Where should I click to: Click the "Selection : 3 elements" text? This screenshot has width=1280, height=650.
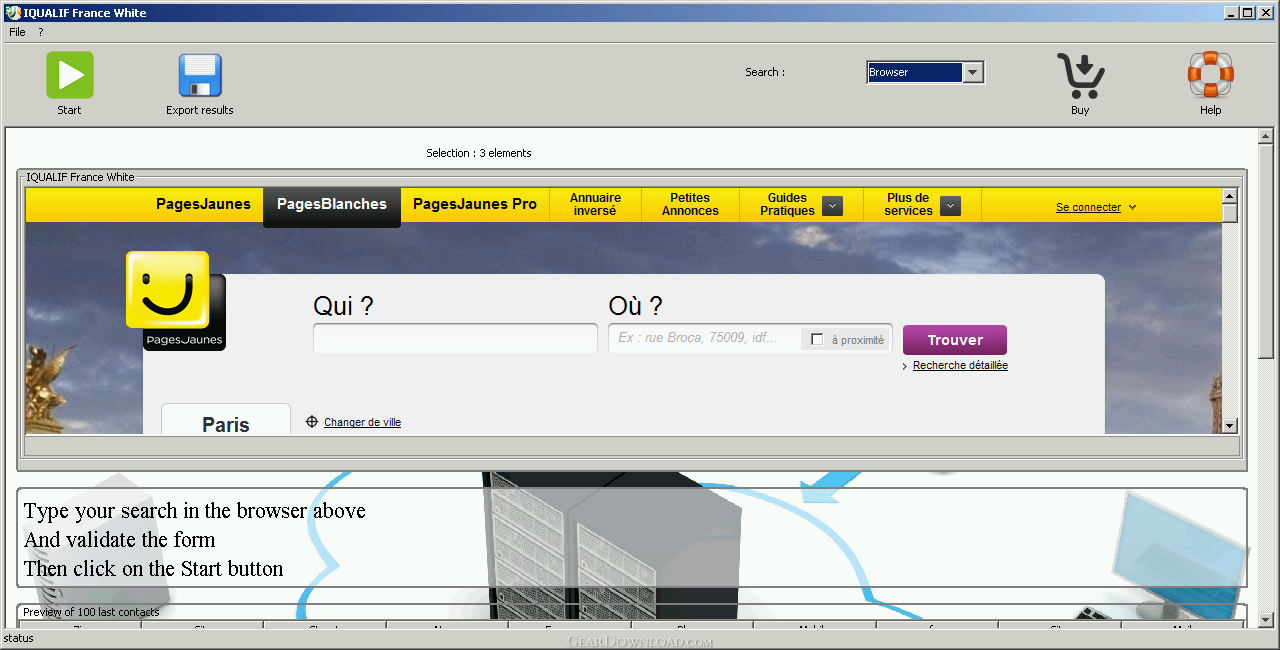479,153
